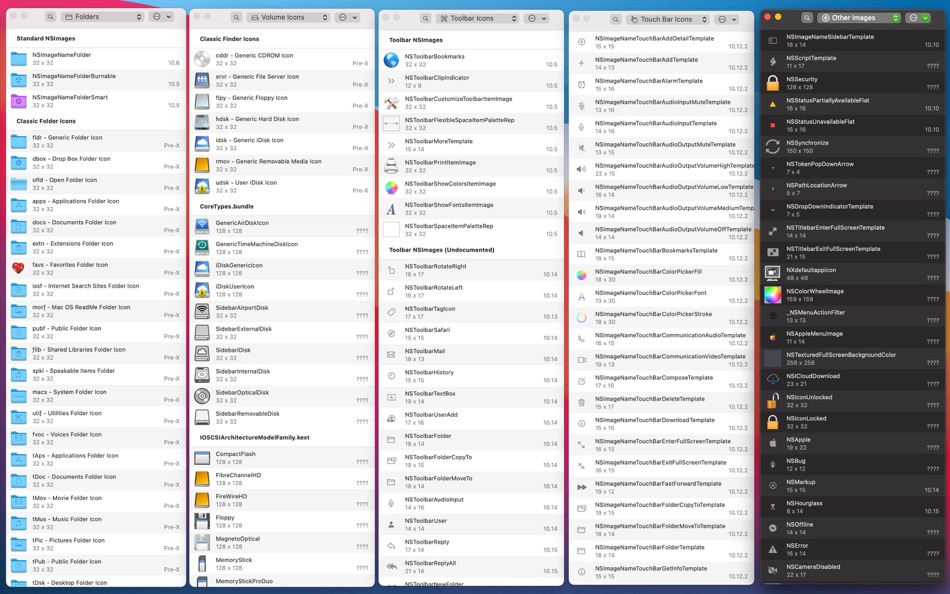The height and width of the screenshot is (594, 950).
Task: Select the NSImageNameFolder blue folder icon
Action: [19, 59]
